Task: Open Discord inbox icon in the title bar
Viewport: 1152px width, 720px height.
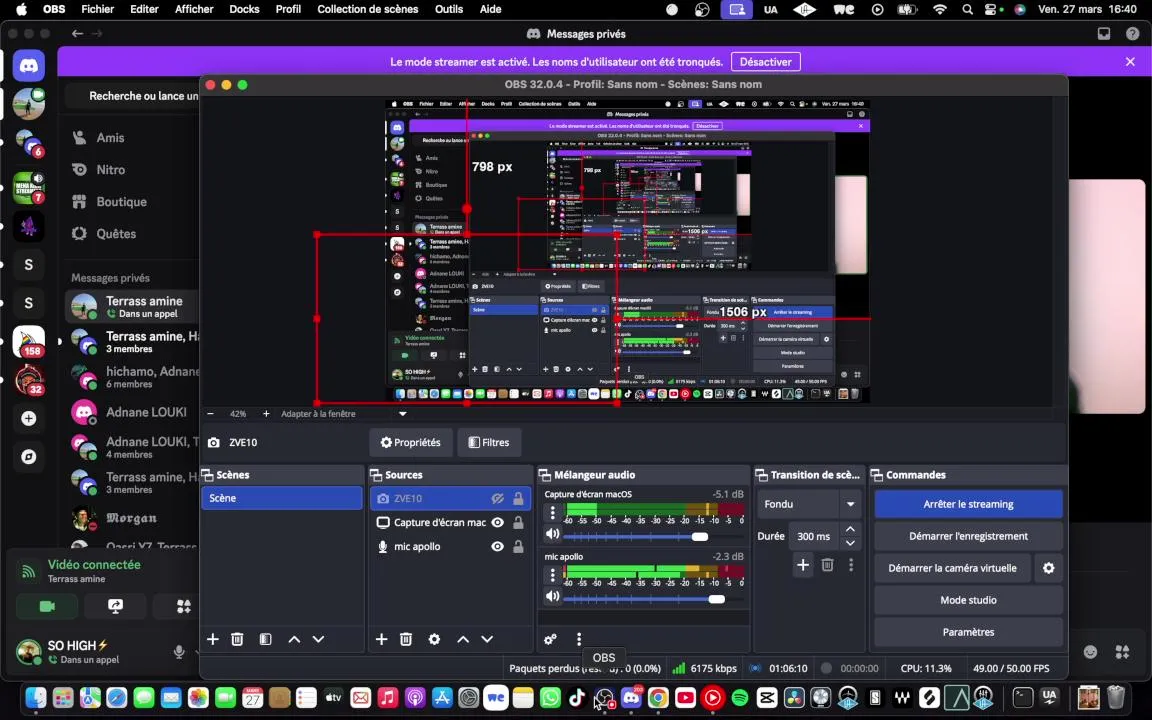Action: pyautogui.click(x=1104, y=34)
